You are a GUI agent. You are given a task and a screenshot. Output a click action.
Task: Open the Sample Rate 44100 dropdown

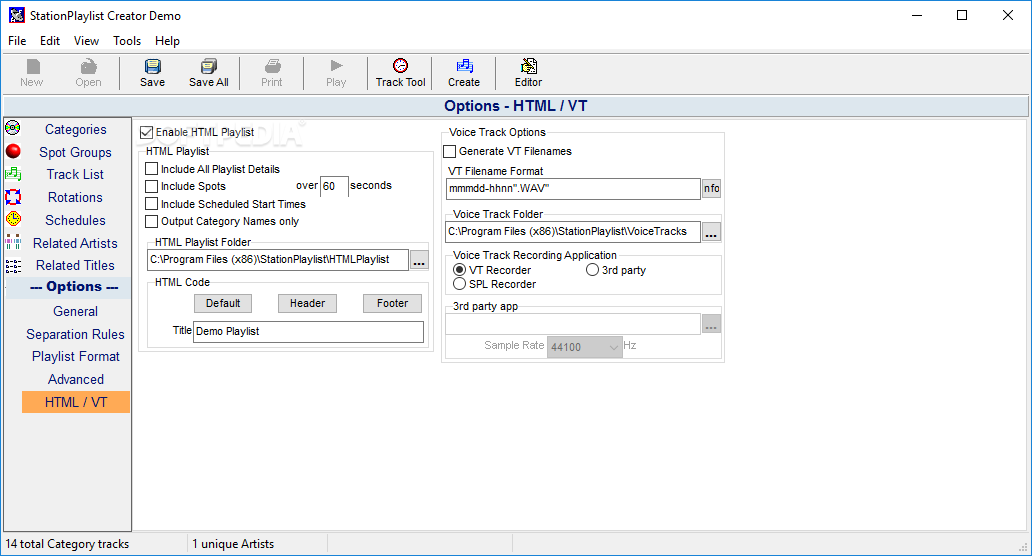(584, 347)
